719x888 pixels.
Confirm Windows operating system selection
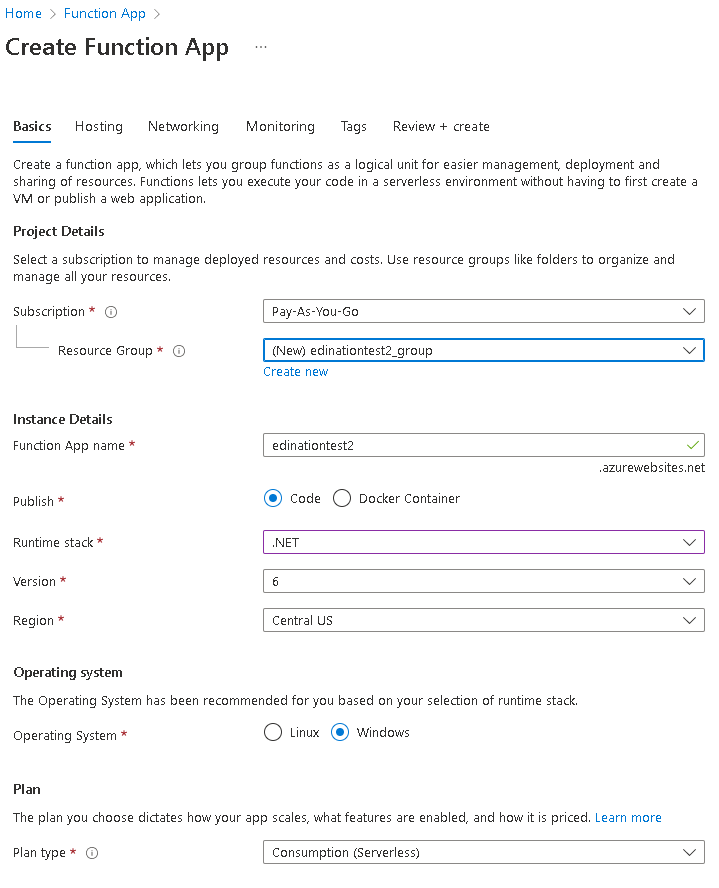pyautogui.click(x=338, y=732)
